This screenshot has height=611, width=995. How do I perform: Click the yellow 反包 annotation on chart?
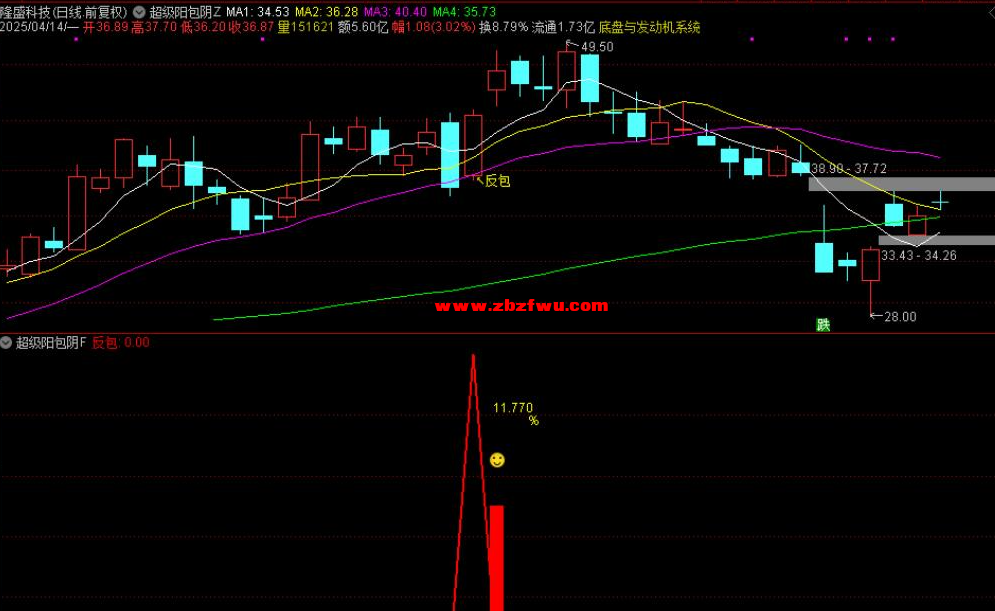pyautogui.click(x=498, y=181)
